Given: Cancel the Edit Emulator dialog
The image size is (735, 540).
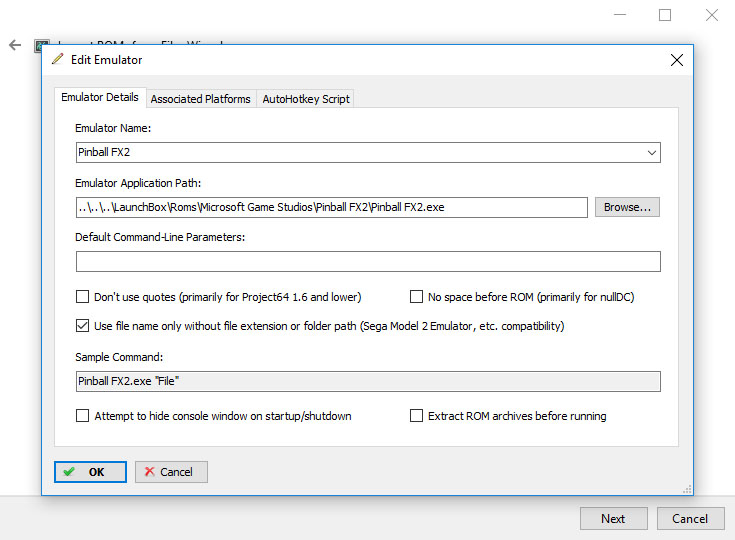Looking at the screenshot, I should [171, 472].
